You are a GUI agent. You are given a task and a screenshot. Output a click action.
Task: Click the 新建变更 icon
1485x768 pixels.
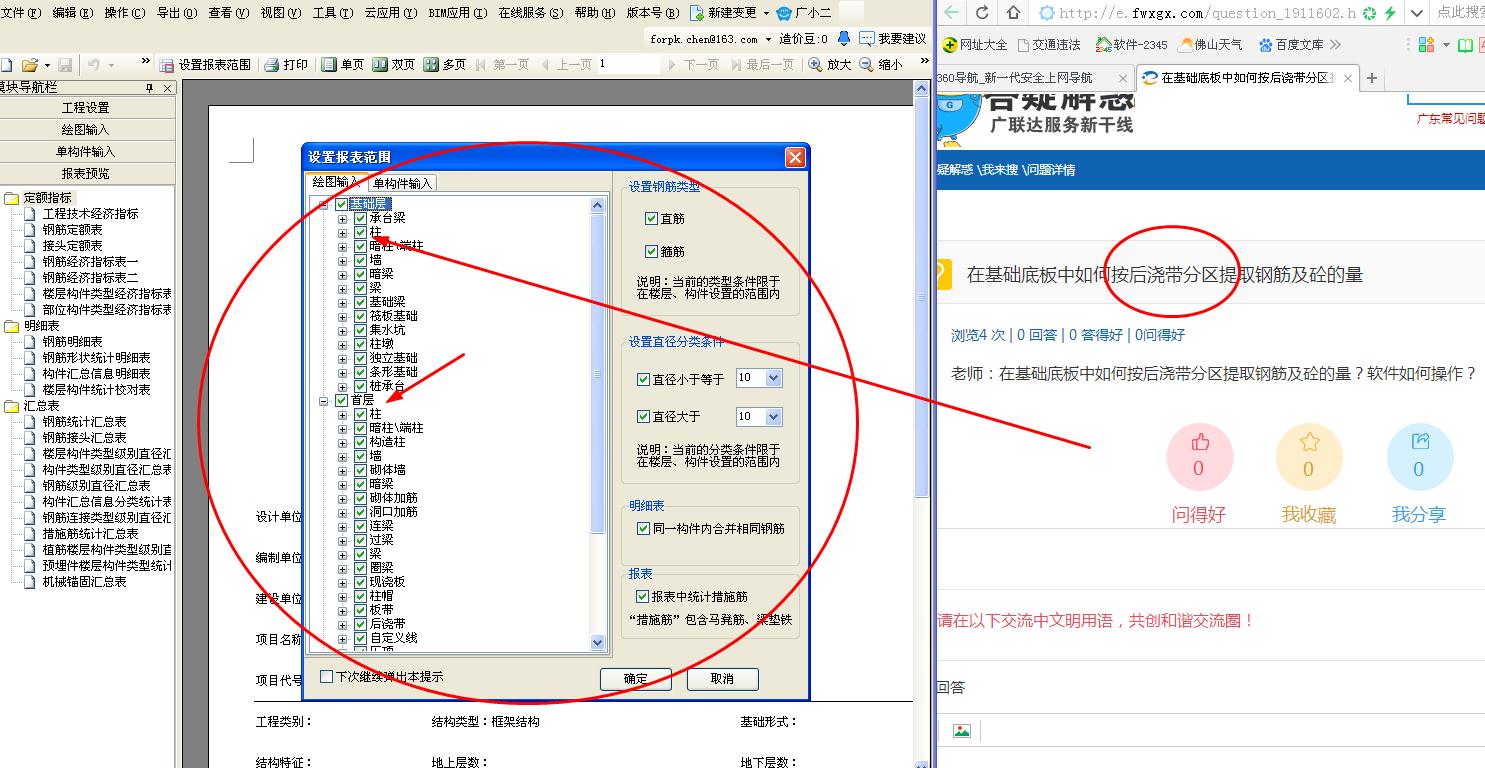[697, 13]
